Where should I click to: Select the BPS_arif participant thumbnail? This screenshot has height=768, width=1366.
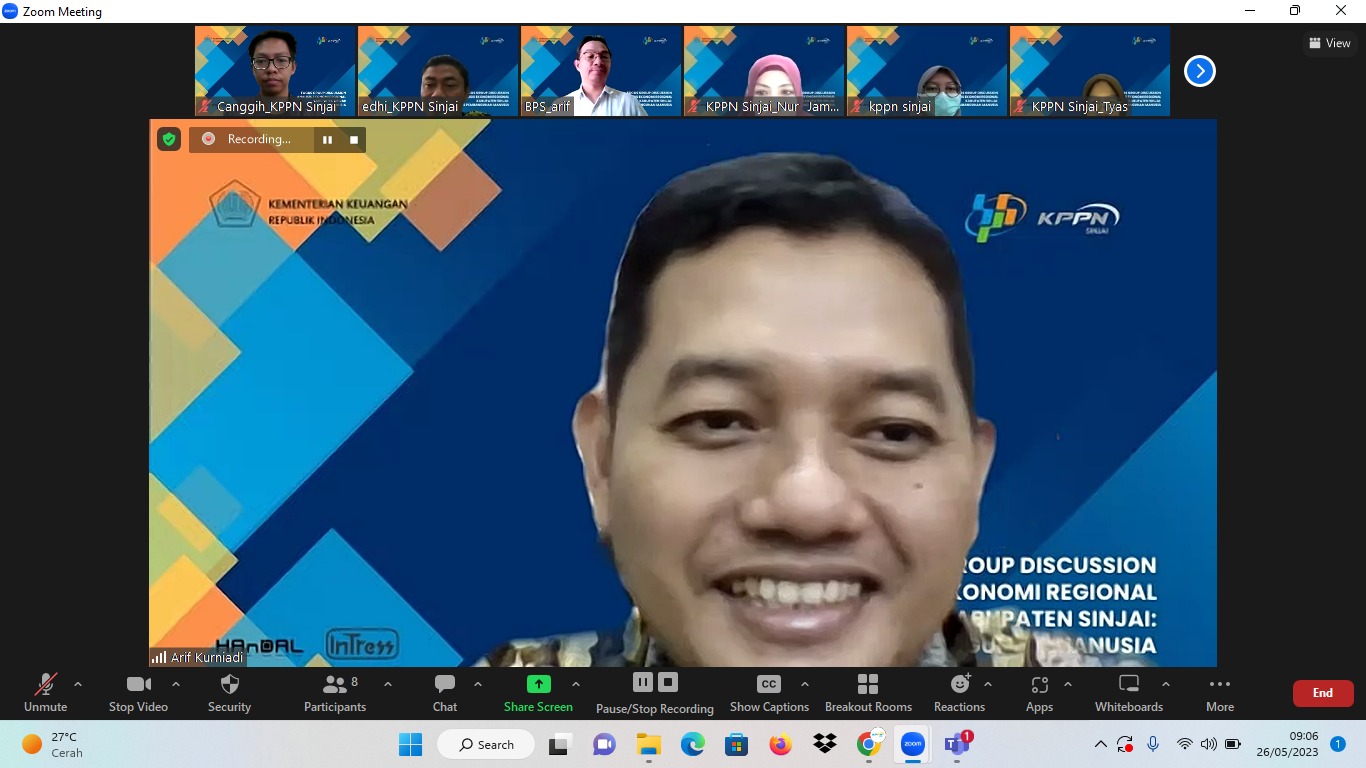click(600, 71)
